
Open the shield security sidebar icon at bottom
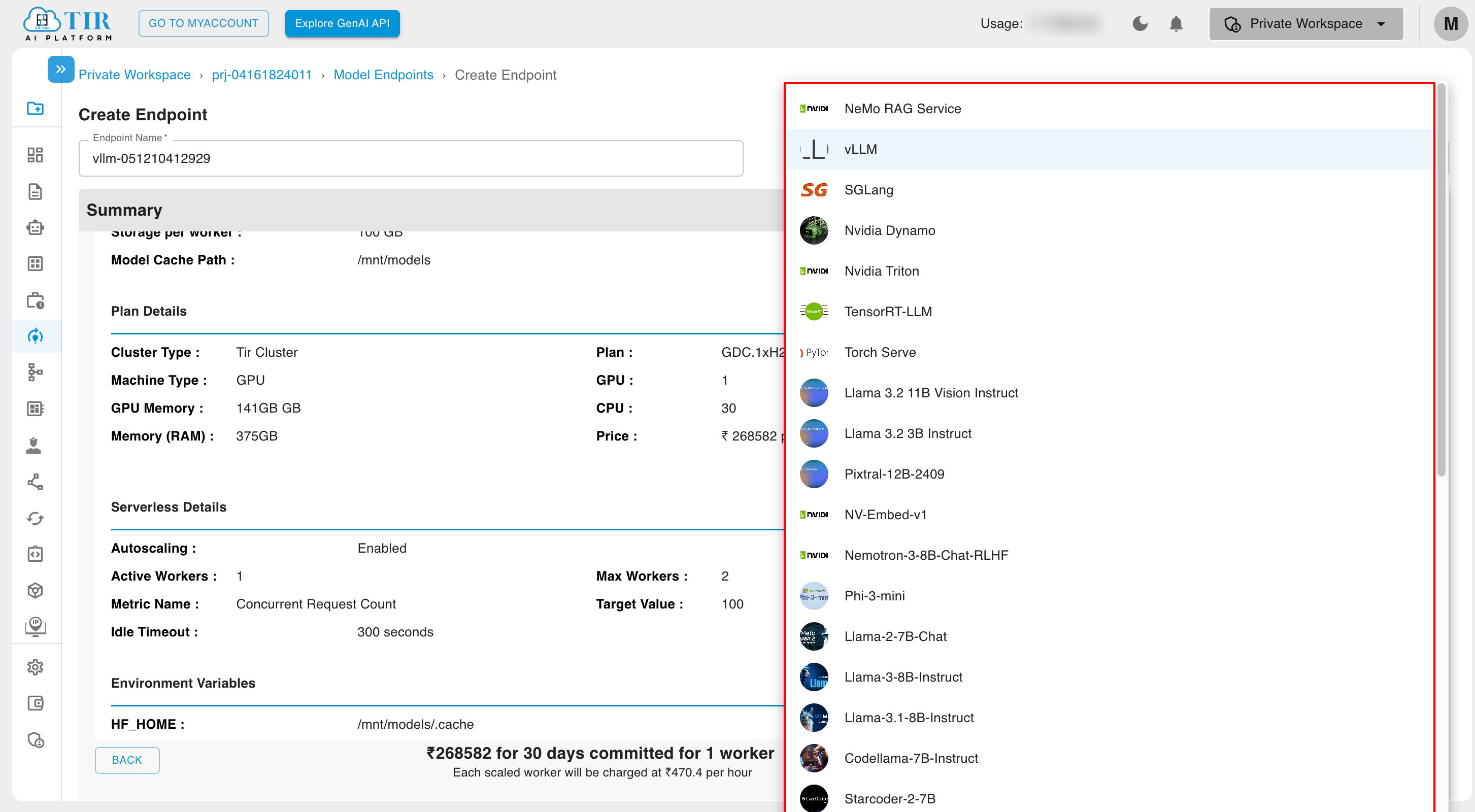coord(36,740)
